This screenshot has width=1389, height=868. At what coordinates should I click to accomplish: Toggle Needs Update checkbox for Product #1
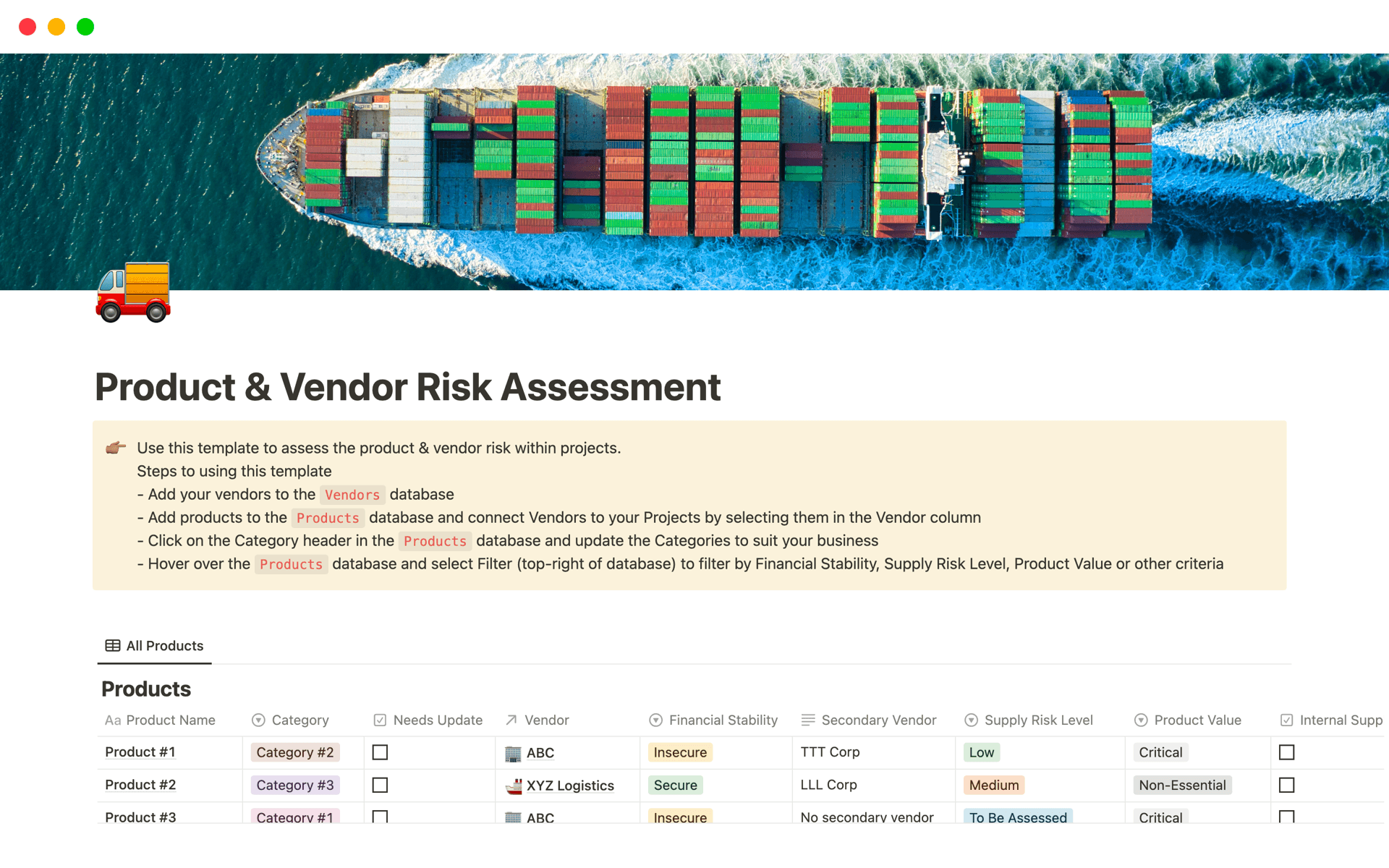[x=380, y=752]
